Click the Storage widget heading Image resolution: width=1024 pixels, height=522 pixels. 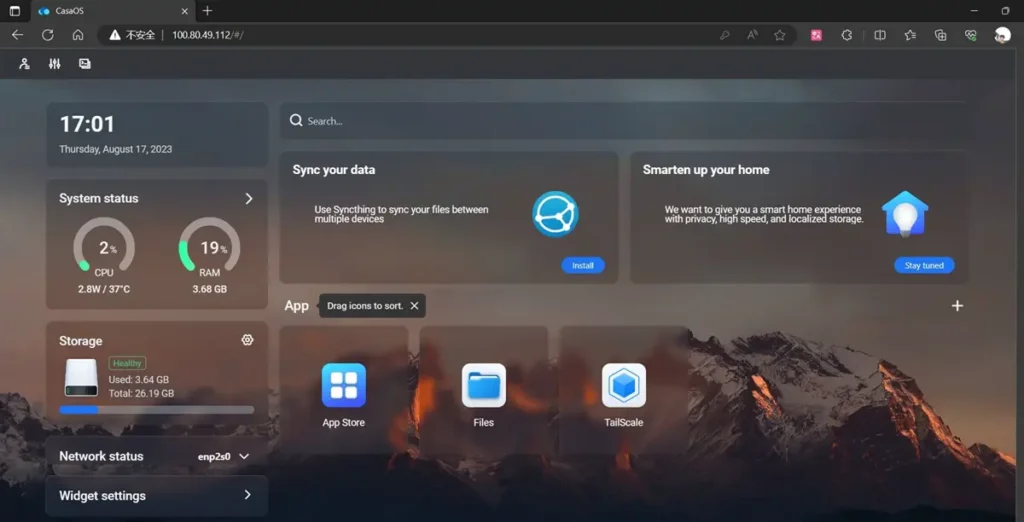pos(81,341)
